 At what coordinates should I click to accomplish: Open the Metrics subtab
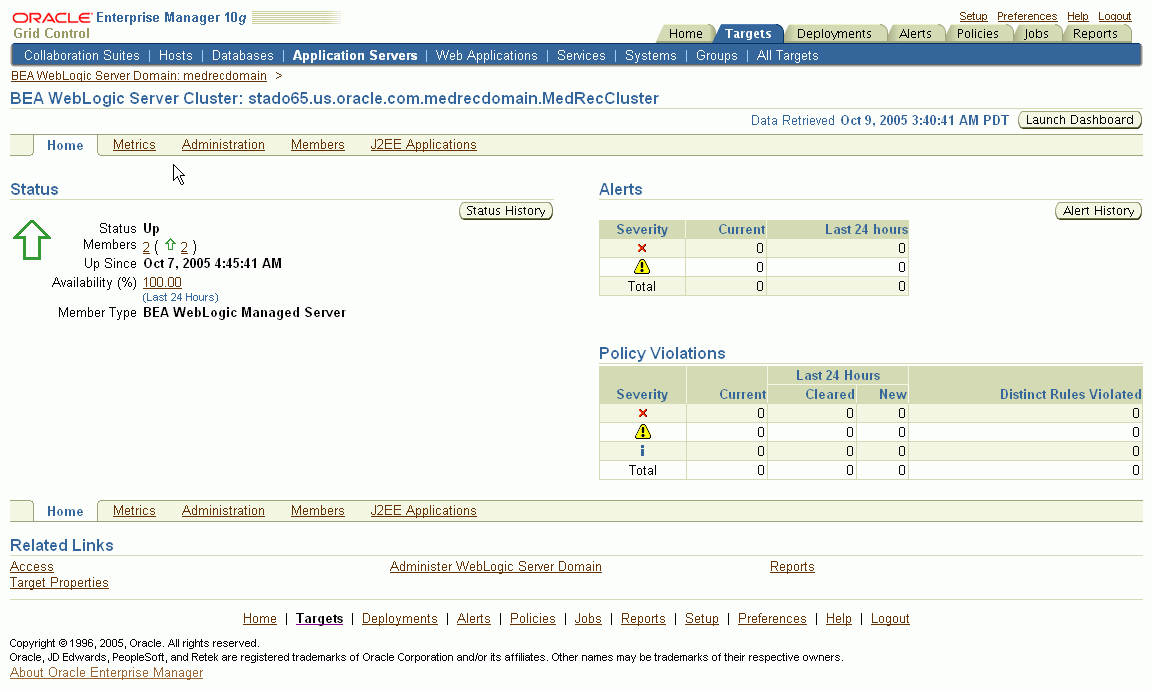134,144
